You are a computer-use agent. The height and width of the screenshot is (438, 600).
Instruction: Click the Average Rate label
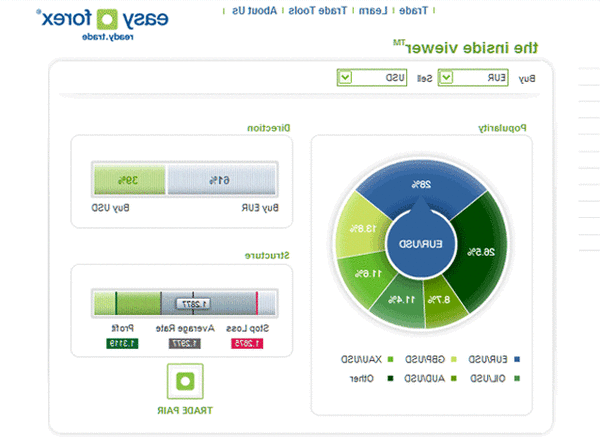[x=185, y=328]
